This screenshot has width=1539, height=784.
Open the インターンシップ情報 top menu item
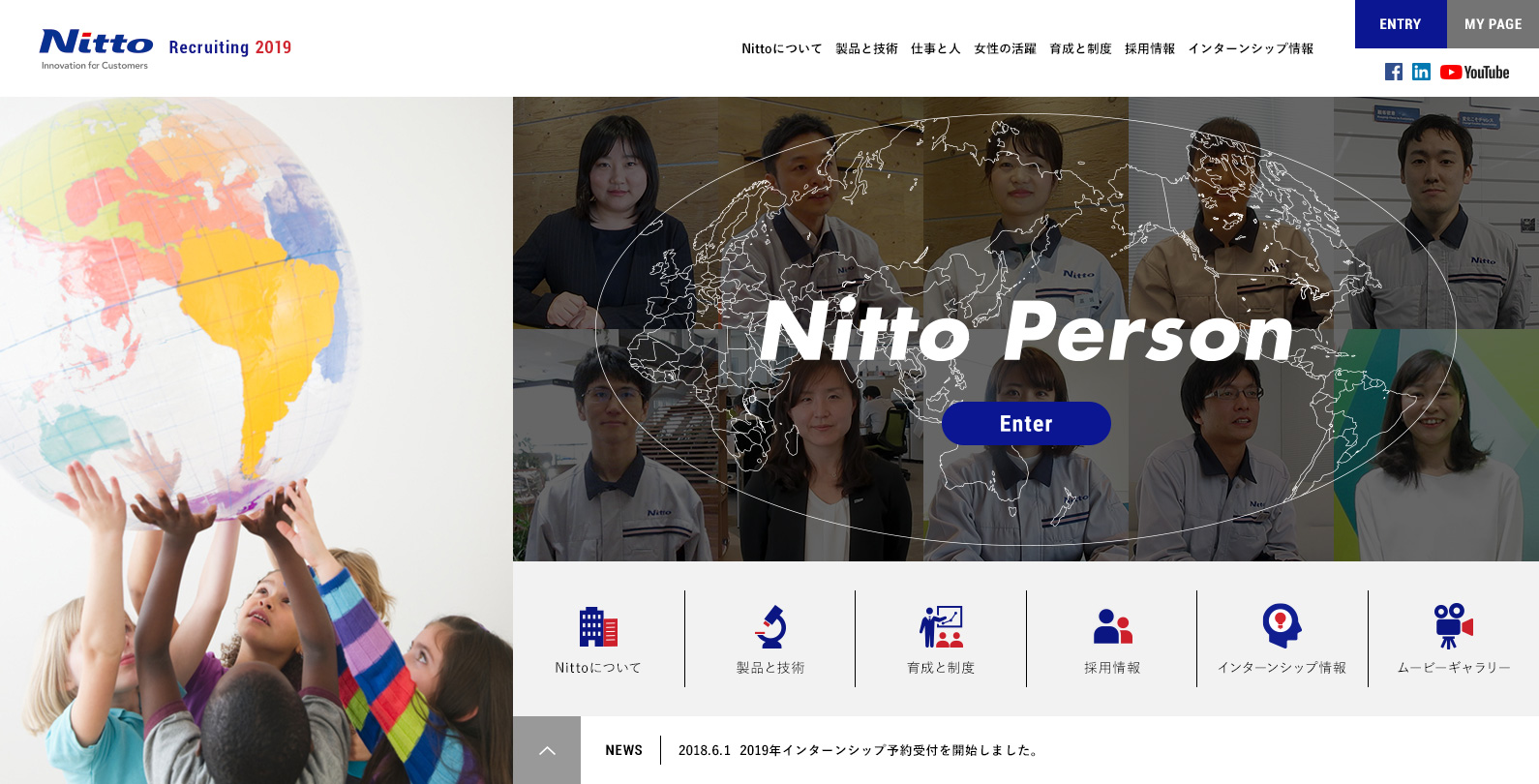(1251, 48)
